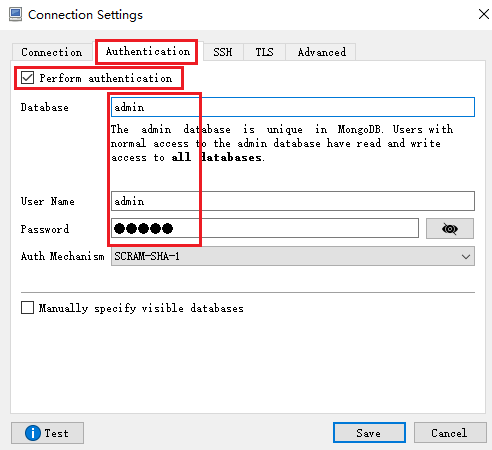Image resolution: width=492 pixels, height=450 pixels.
Task: Close the Connection Settings dialog
Action: pos(484,14)
